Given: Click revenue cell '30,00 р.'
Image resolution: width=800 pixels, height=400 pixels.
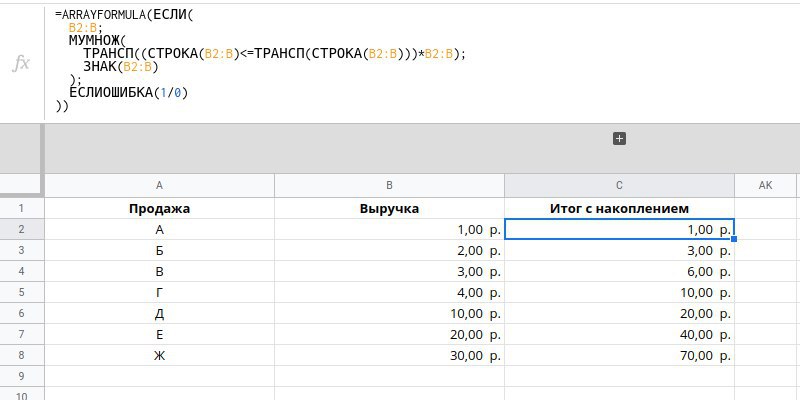Looking at the screenshot, I should [x=389, y=355].
